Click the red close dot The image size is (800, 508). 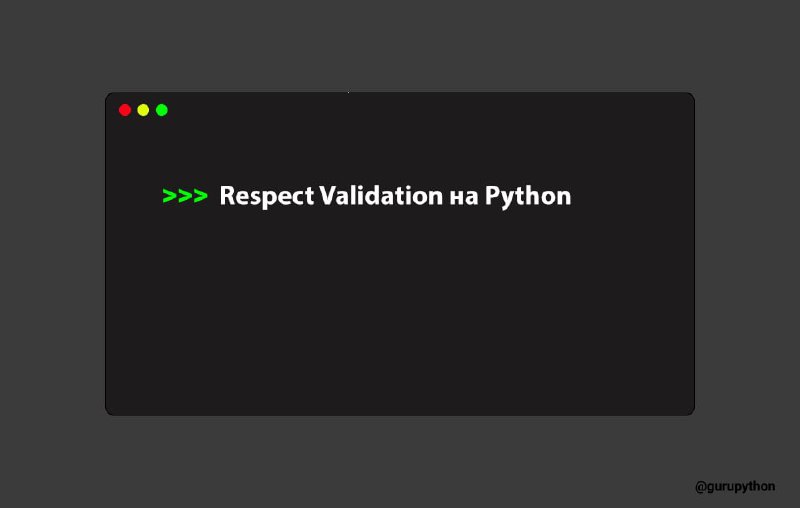point(125,110)
